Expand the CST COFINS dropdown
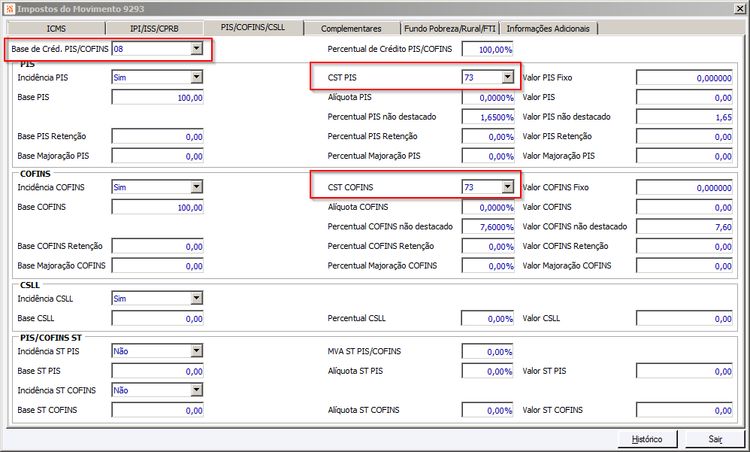Screen dimensions: 750x452 coord(507,187)
